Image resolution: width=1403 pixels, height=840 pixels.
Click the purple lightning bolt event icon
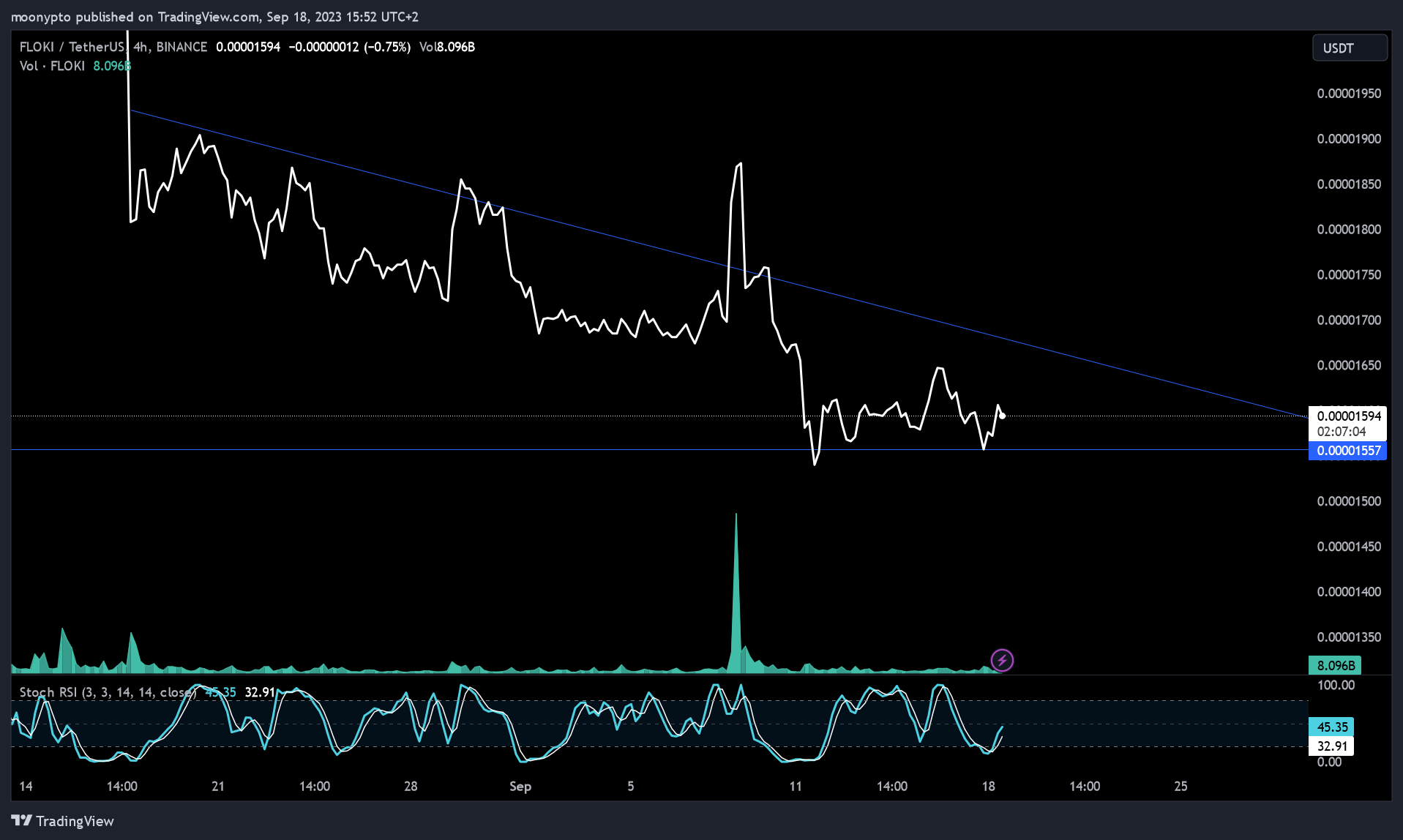[x=1002, y=661]
